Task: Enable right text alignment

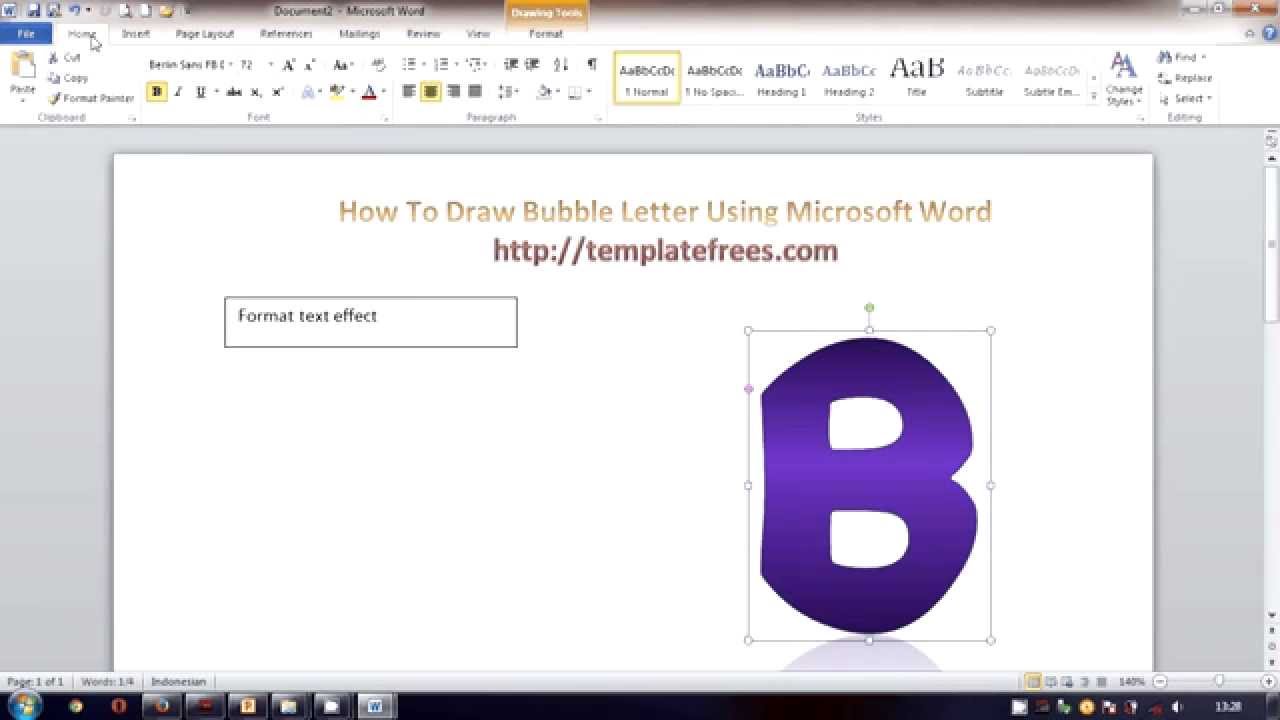Action: [455, 91]
